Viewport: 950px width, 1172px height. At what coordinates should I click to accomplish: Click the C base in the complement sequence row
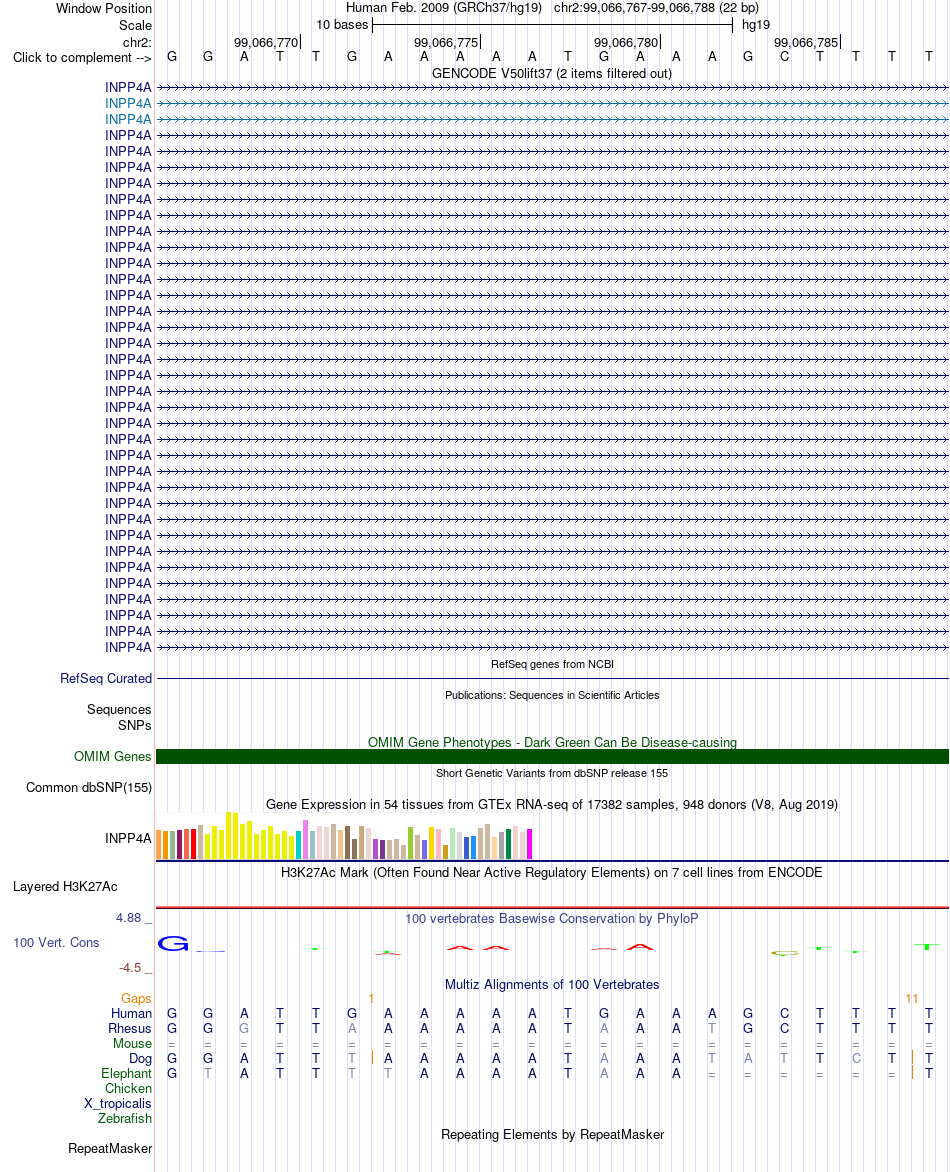784,56
